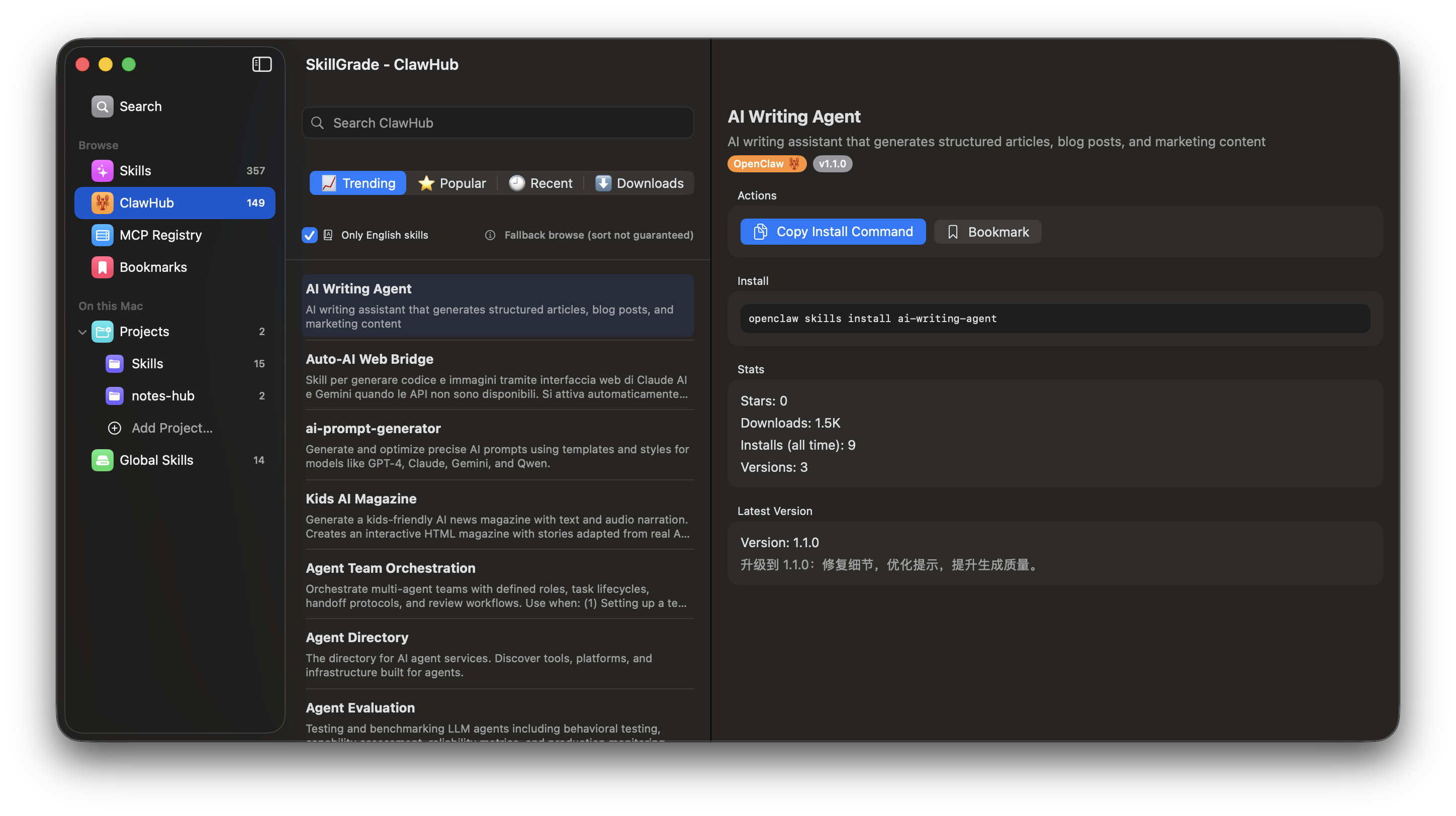Image resolution: width=1456 pixels, height=816 pixels.
Task: Select the ai-prompt-generator skill
Action: point(497,445)
